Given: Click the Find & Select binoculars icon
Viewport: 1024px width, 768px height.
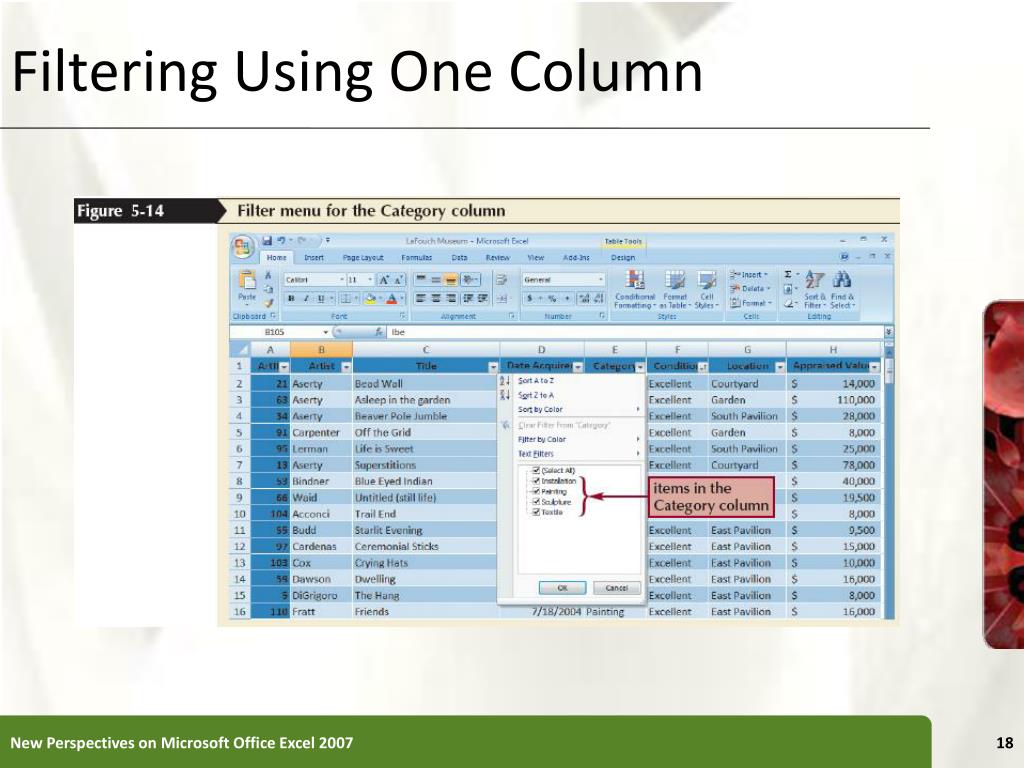Looking at the screenshot, I should click(x=842, y=289).
